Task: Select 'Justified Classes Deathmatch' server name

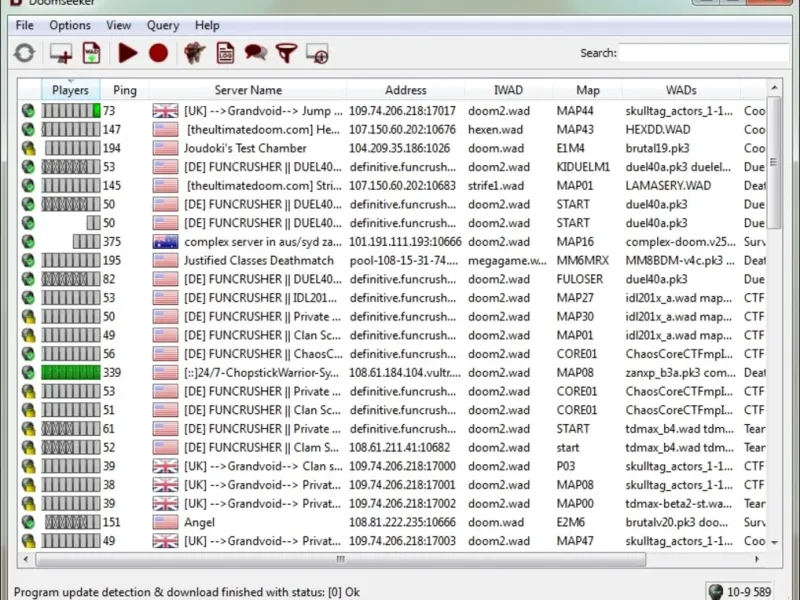Action: click(259, 260)
